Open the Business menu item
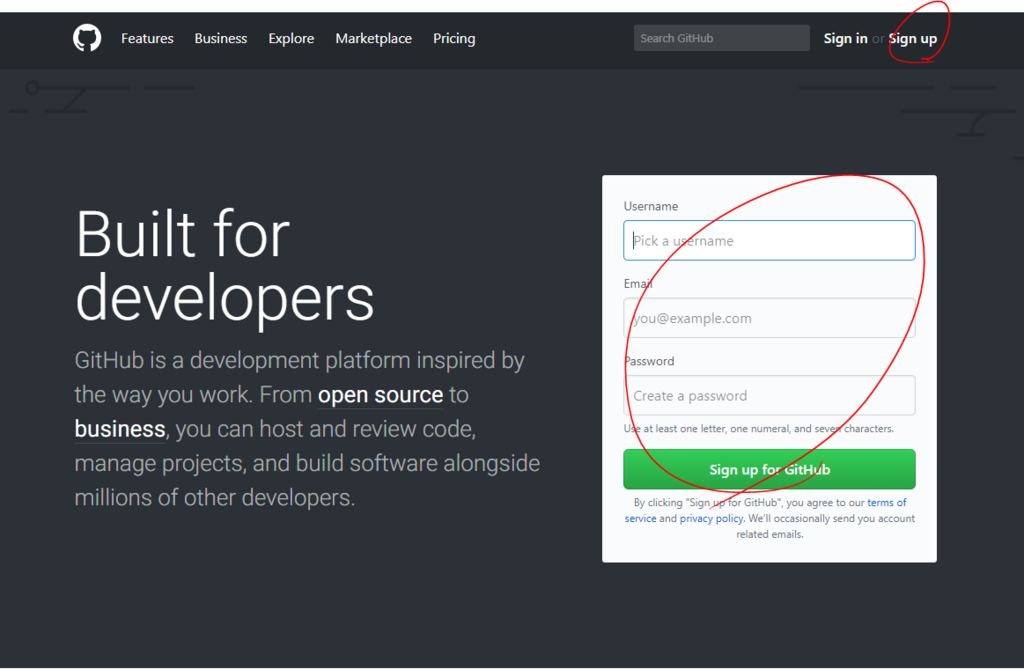This screenshot has height=669, width=1024. [x=221, y=39]
